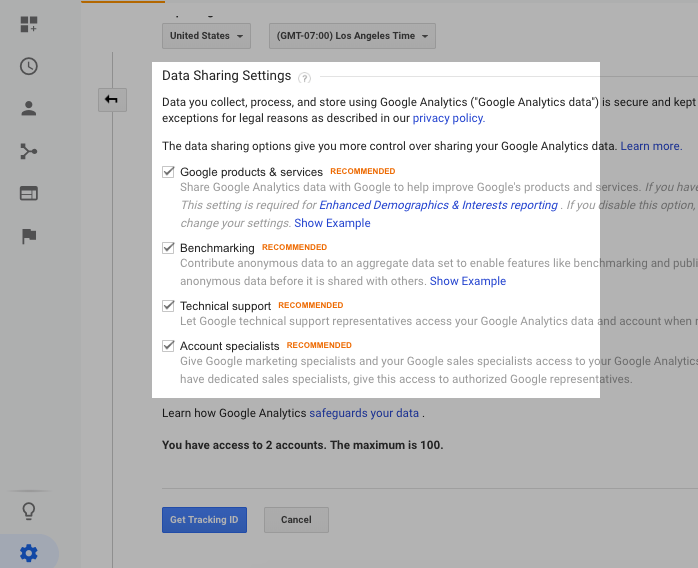
Task: Click the Google products & services label
Action: [x=251, y=172]
